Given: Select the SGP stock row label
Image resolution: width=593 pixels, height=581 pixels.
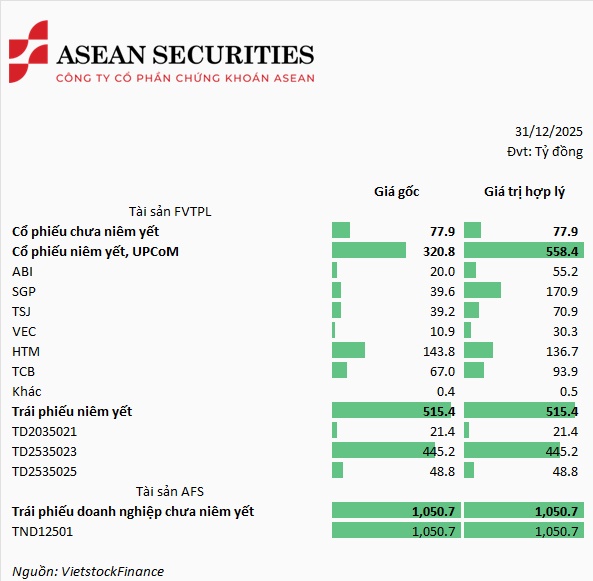Looking at the screenshot, I should pos(24,292).
